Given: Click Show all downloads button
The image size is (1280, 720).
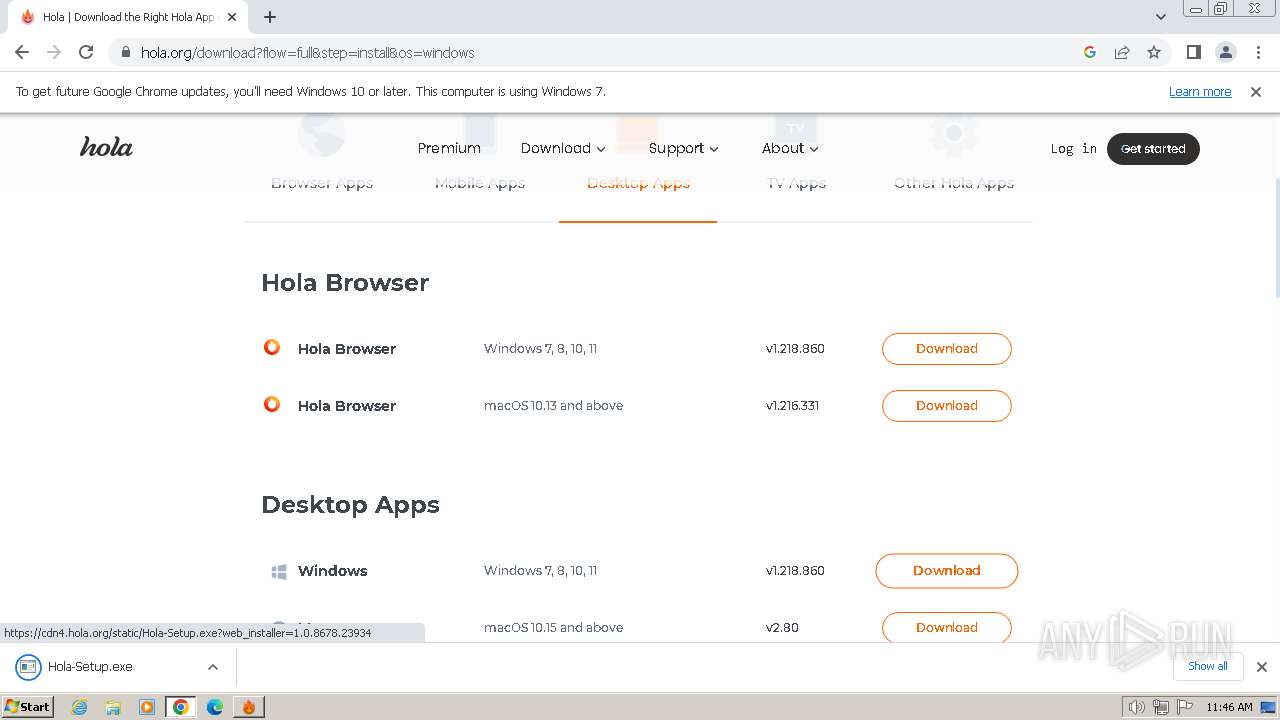Looking at the screenshot, I should point(1208,666).
